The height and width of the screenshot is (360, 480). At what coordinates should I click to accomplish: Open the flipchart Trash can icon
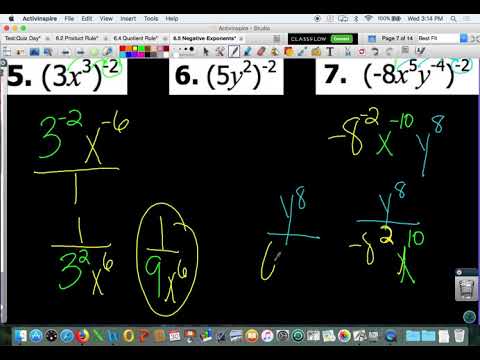(x=466, y=289)
